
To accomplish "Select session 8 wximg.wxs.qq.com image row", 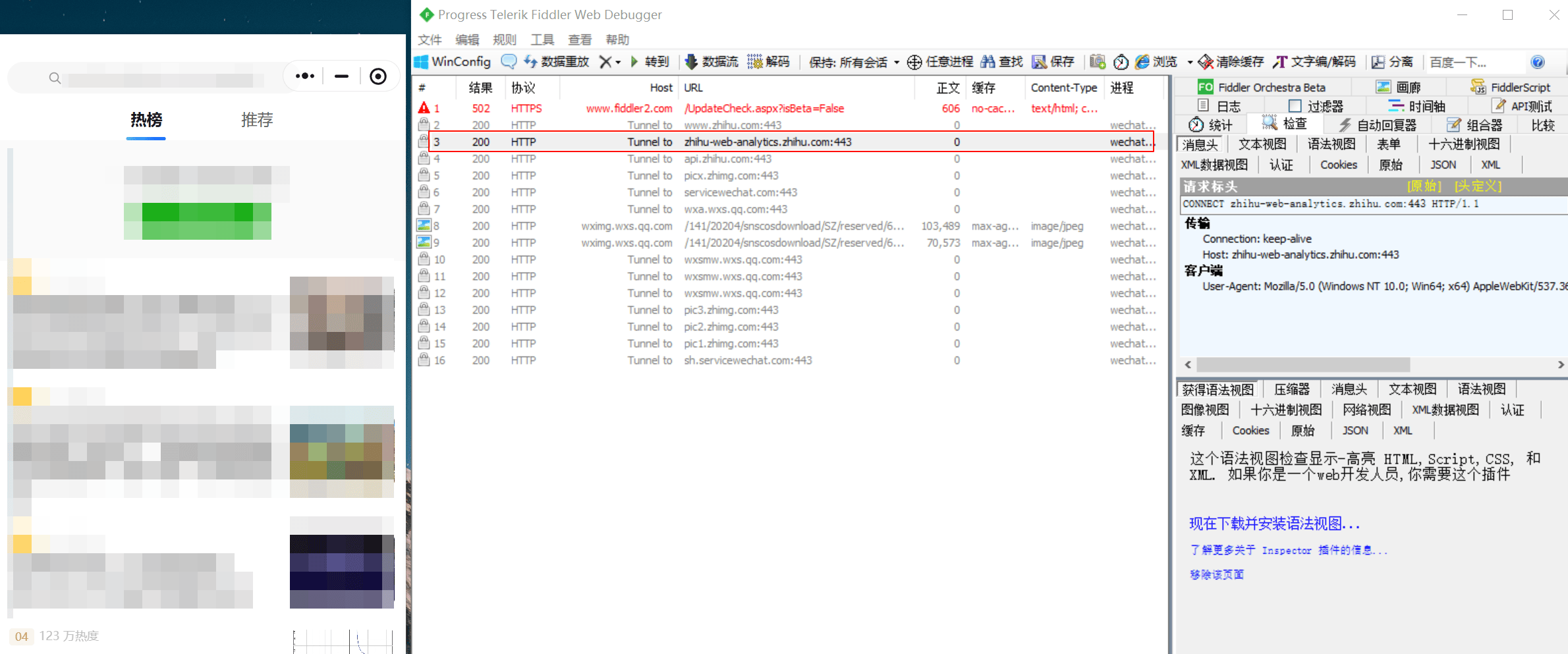I will (x=786, y=226).
